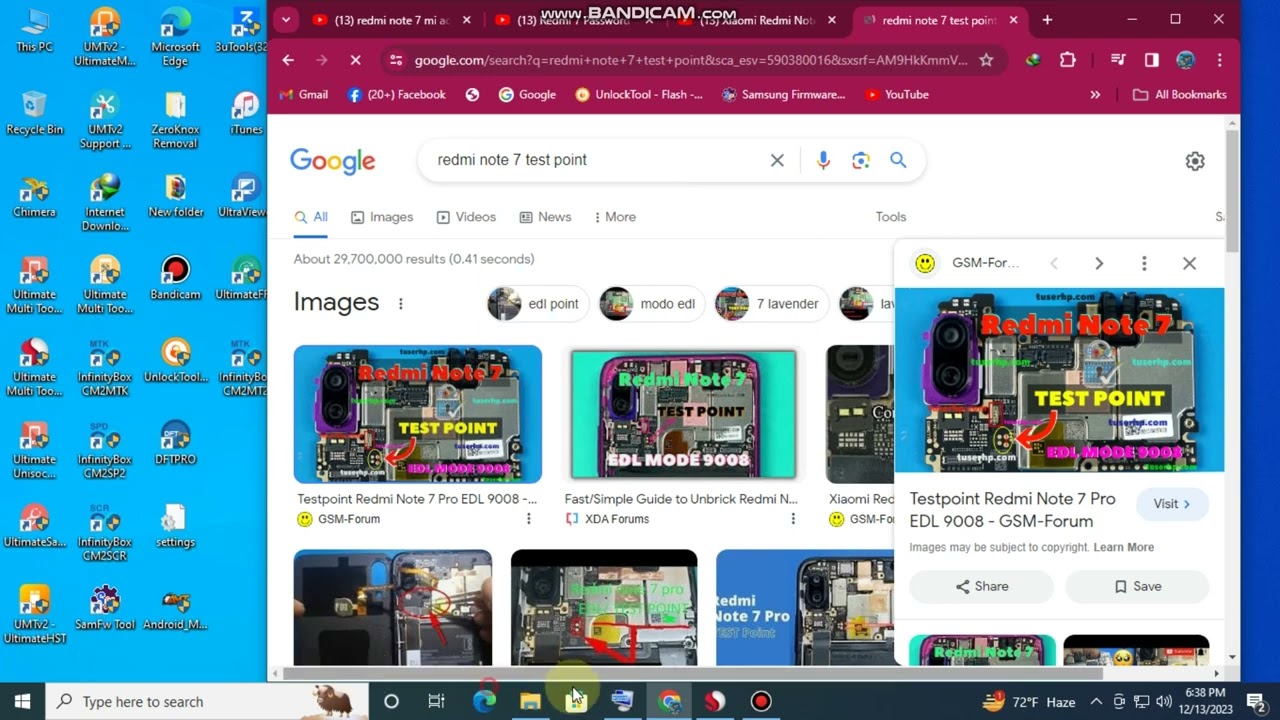This screenshot has width=1280, height=720.
Task: Open Chrome extensions puzzle icon
Action: [x=1067, y=60]
